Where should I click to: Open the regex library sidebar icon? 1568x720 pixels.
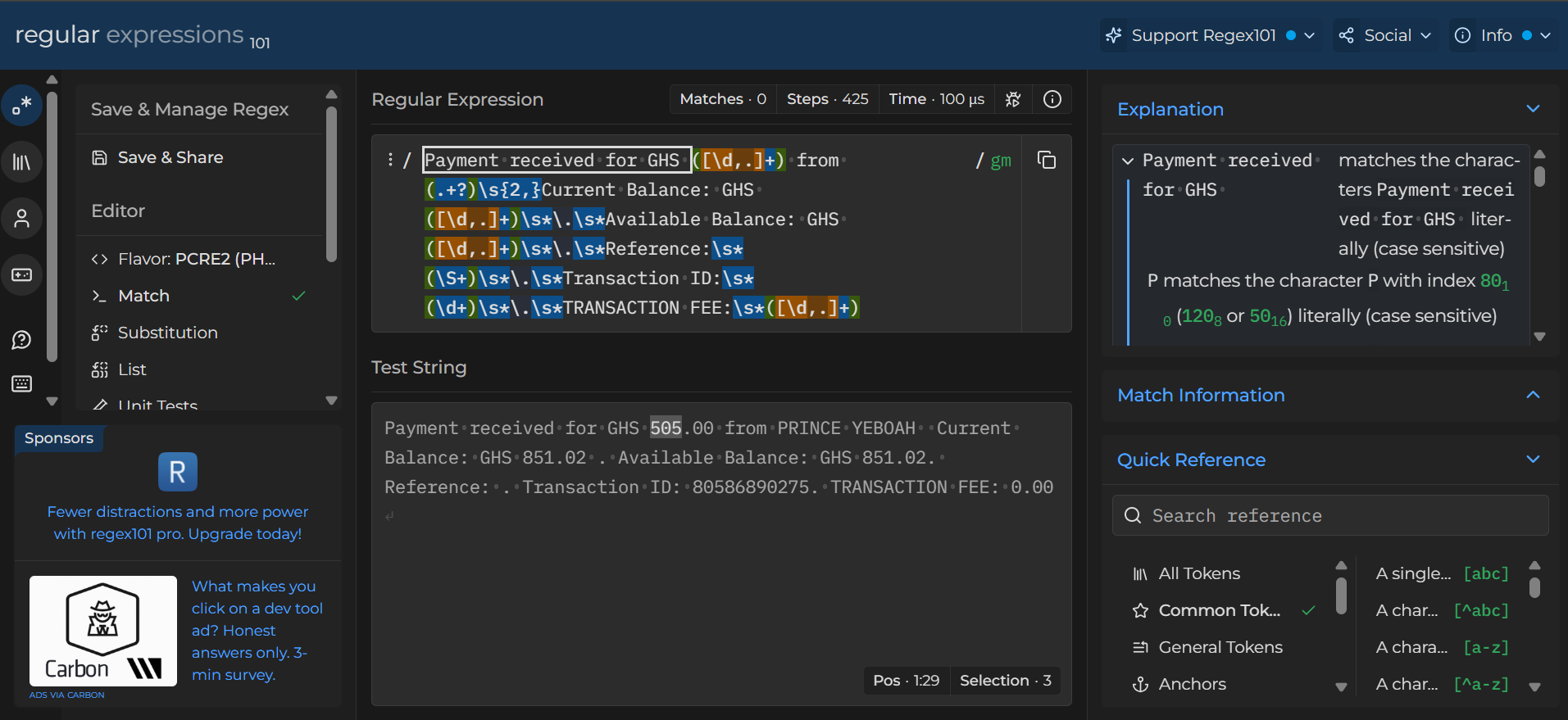[22, 162]
